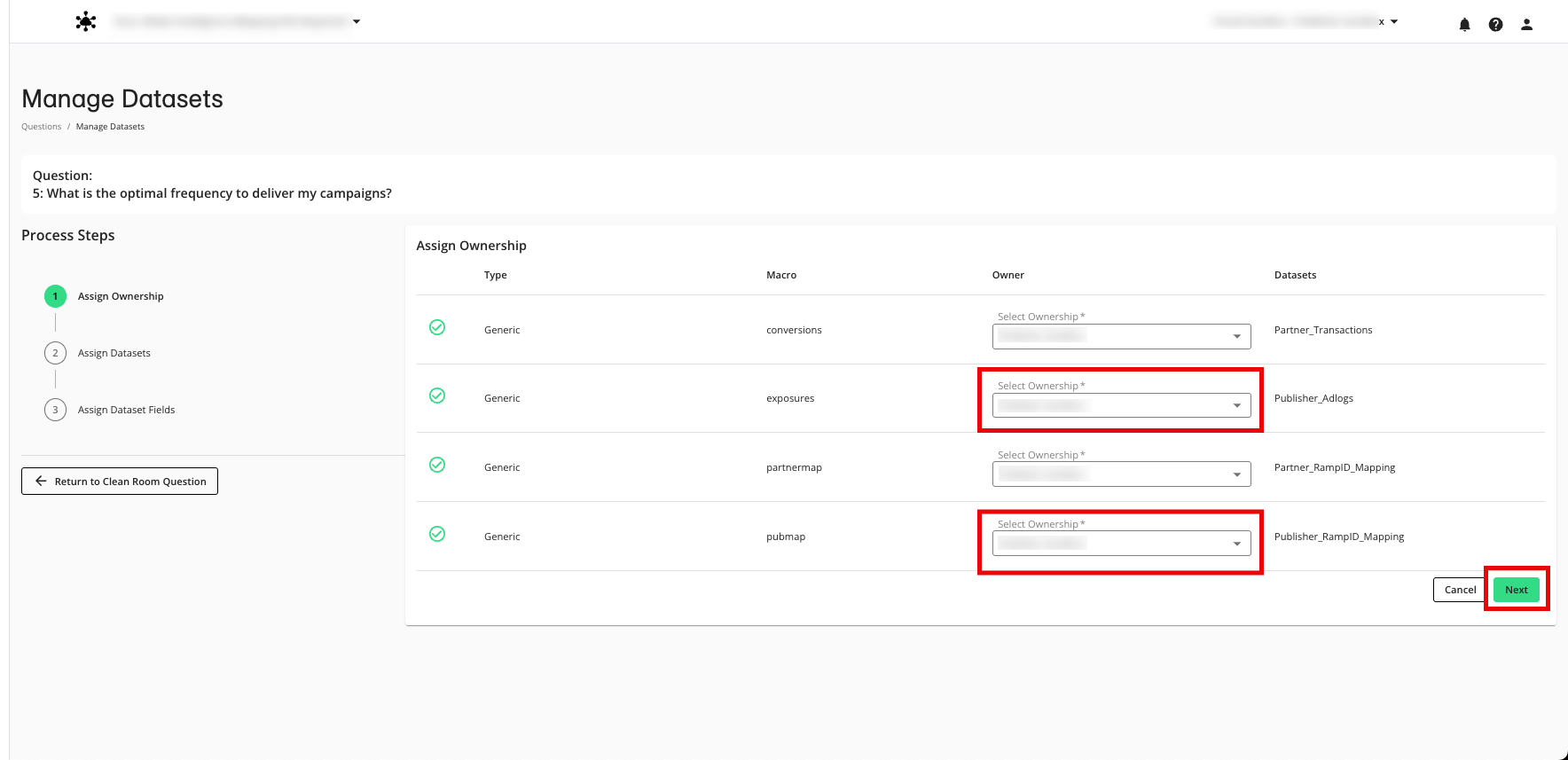The height and width of the screenshot is (760, 1568).
Task: Open the account dropdown at top right
Action: (1393, 21)
